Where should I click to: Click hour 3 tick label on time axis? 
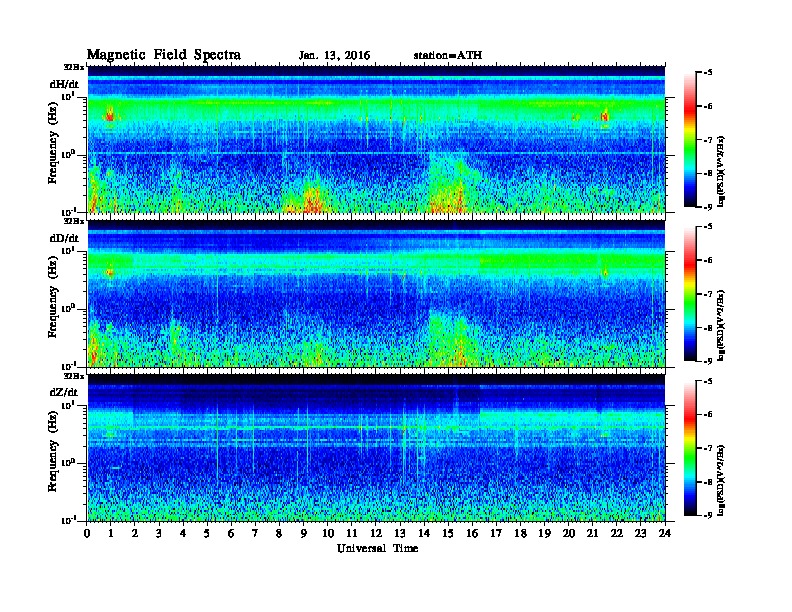pos(159,533)
